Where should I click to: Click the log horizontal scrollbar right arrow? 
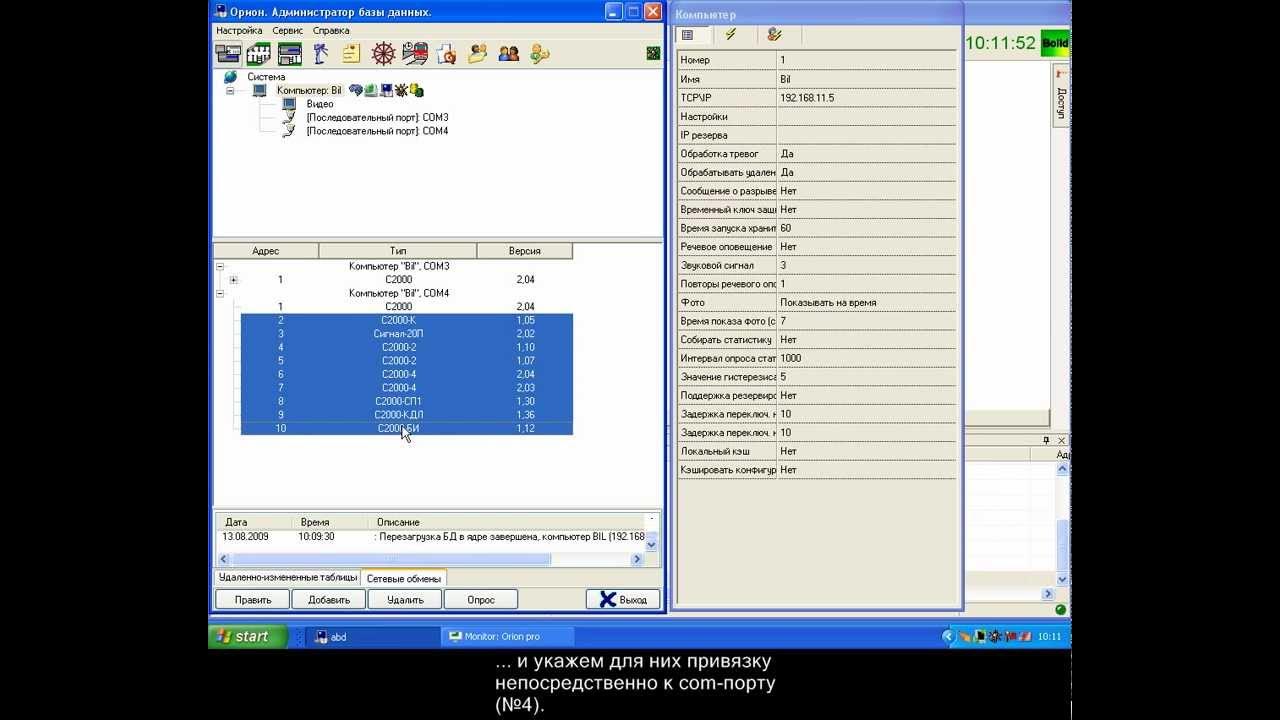tap(637, 560)
